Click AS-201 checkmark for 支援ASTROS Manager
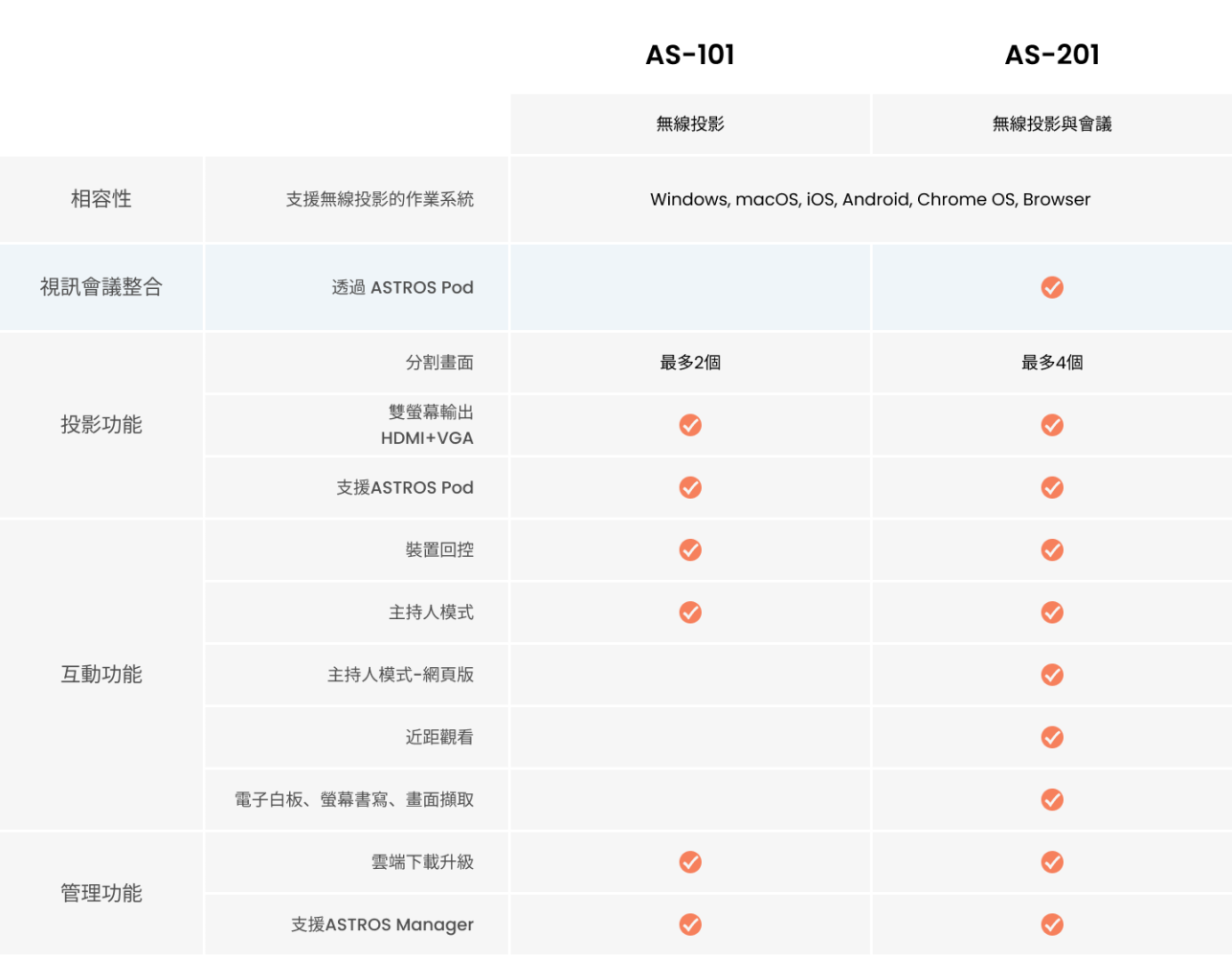 [x=1052, y=924]
